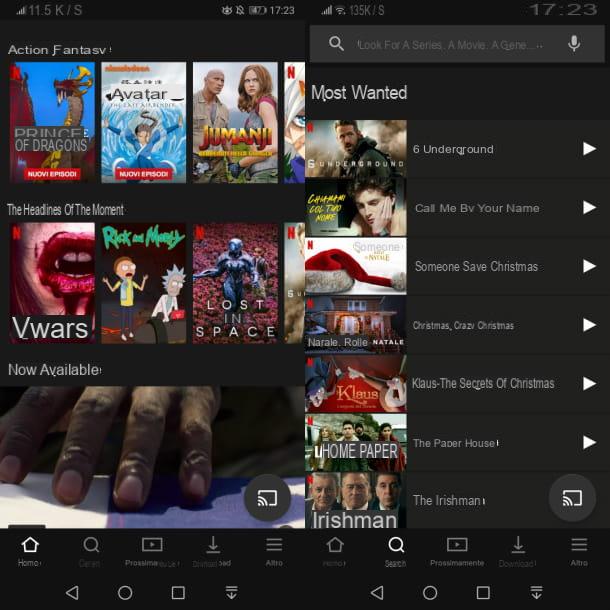Open the Irishman thumbnail

point(356,501)
